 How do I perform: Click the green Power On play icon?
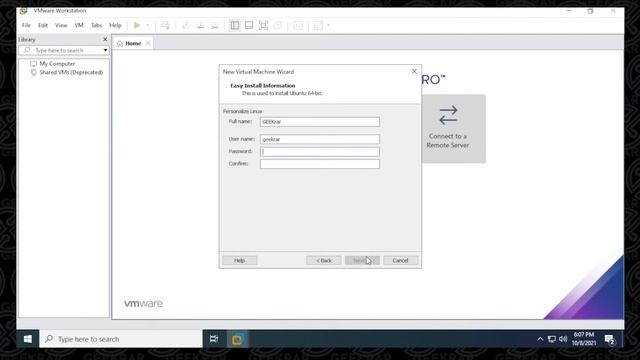[x=137, y=25]
